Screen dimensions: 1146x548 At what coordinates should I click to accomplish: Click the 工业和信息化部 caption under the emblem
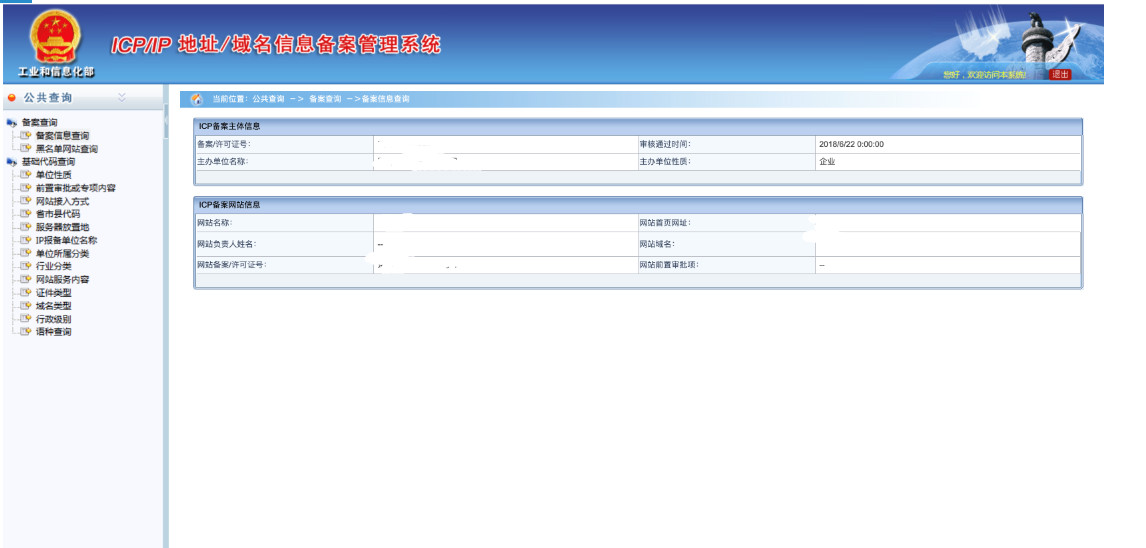pos(56,72)
